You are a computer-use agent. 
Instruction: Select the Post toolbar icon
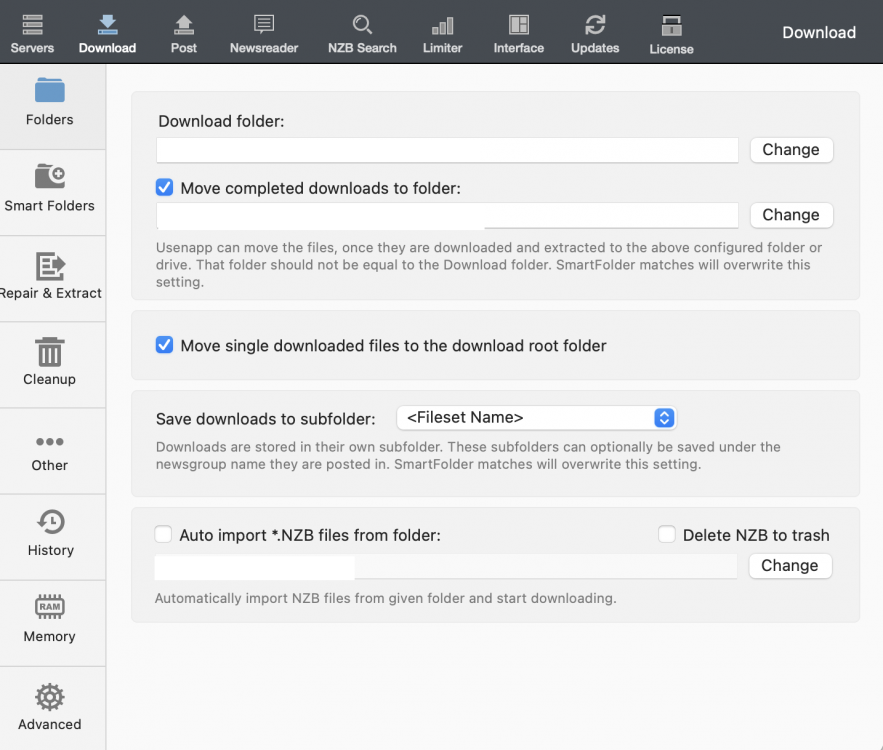(184, 26)
